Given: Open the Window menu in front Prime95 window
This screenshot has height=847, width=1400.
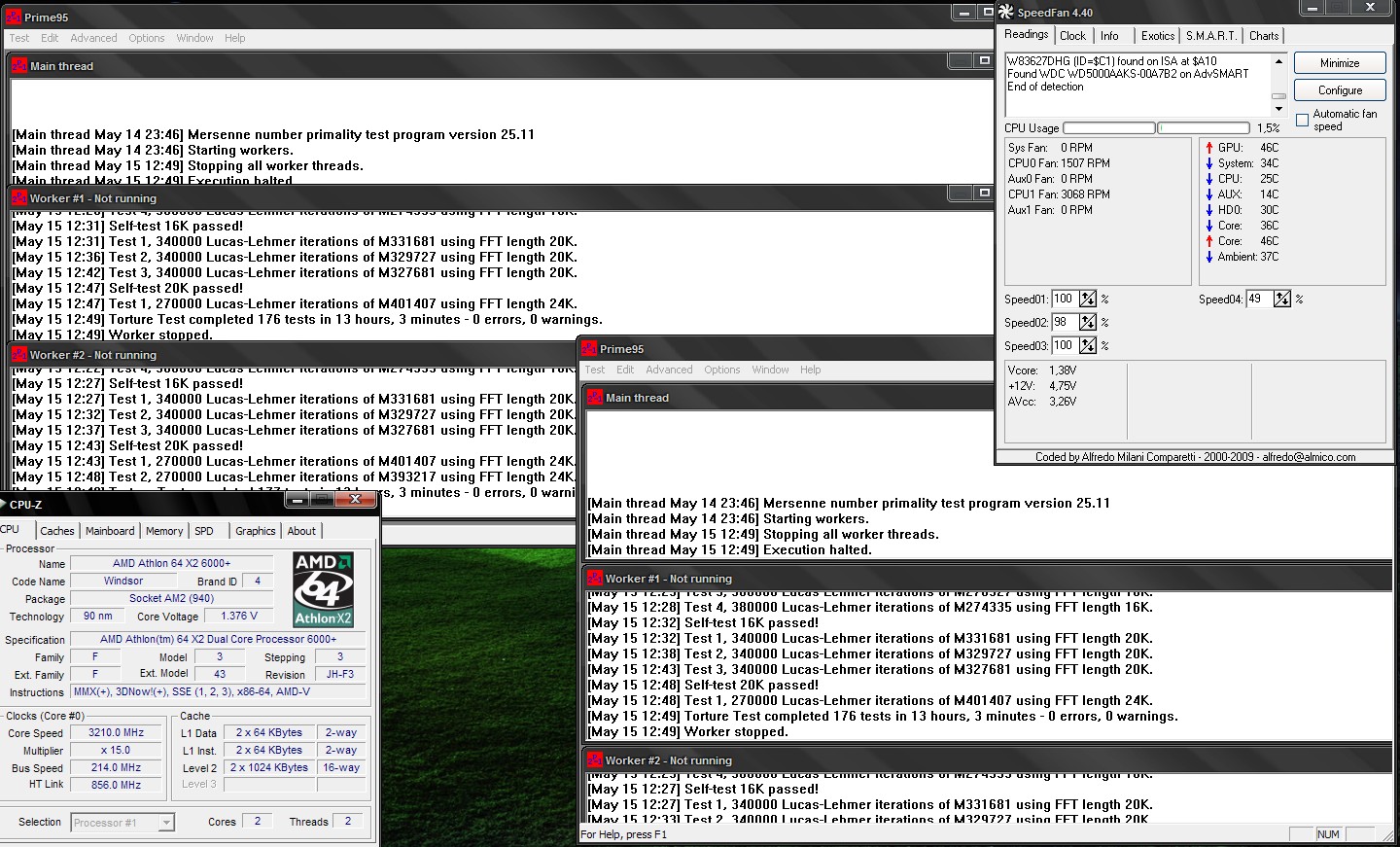Looking at the screenshot, I should click(x=770, y=370).
